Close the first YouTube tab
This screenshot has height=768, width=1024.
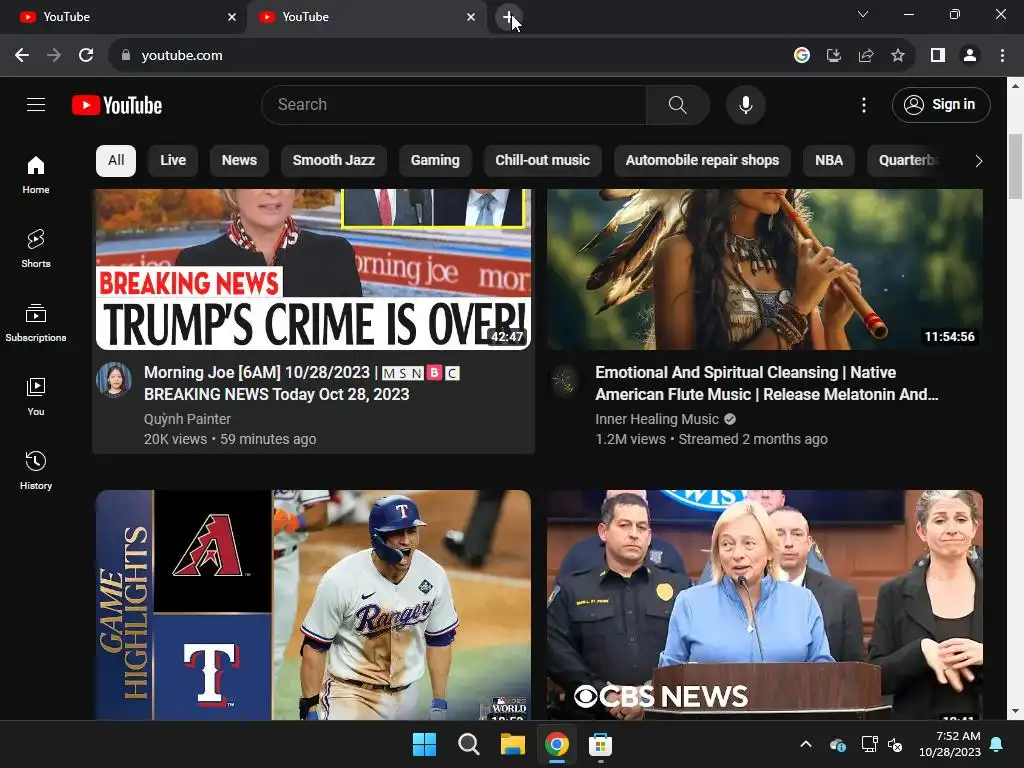pos(232,17)
